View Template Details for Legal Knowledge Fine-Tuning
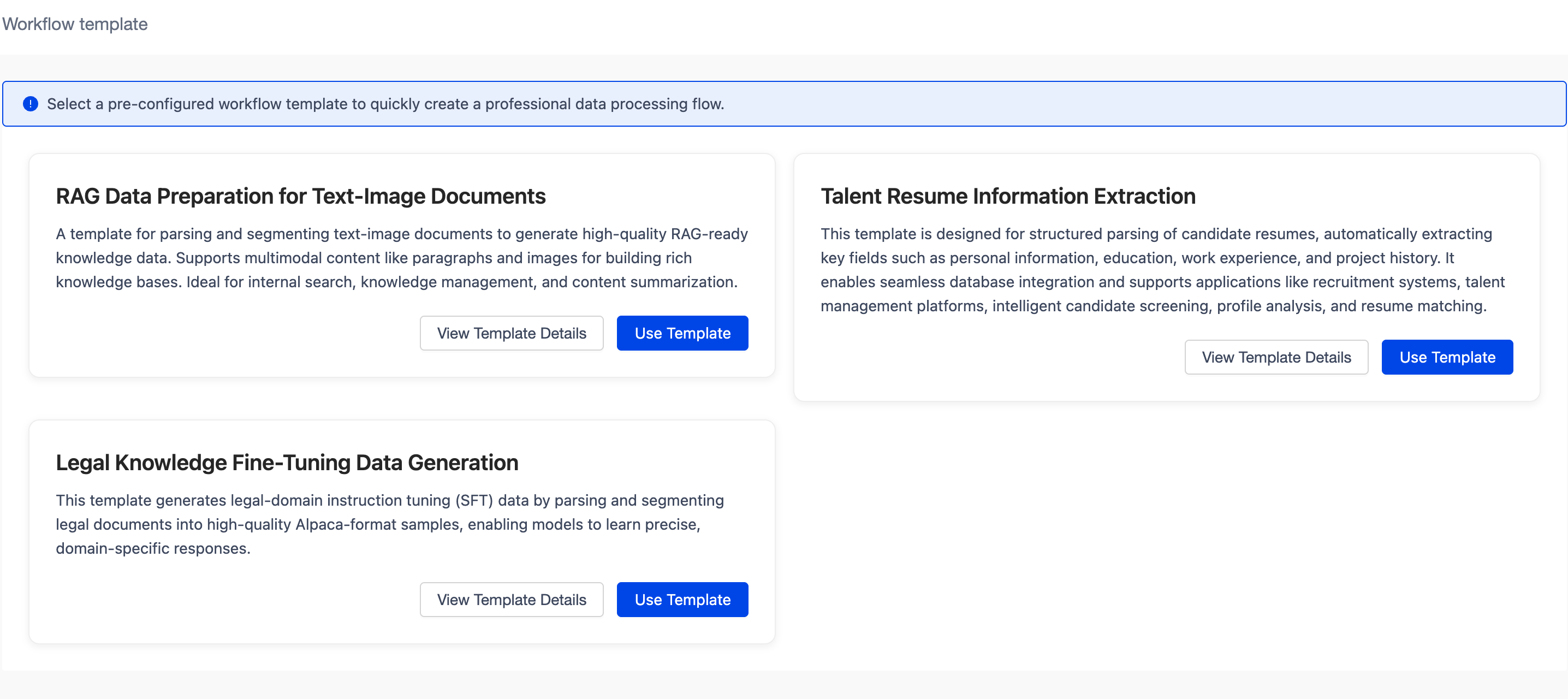 click(x=510, y=600)
